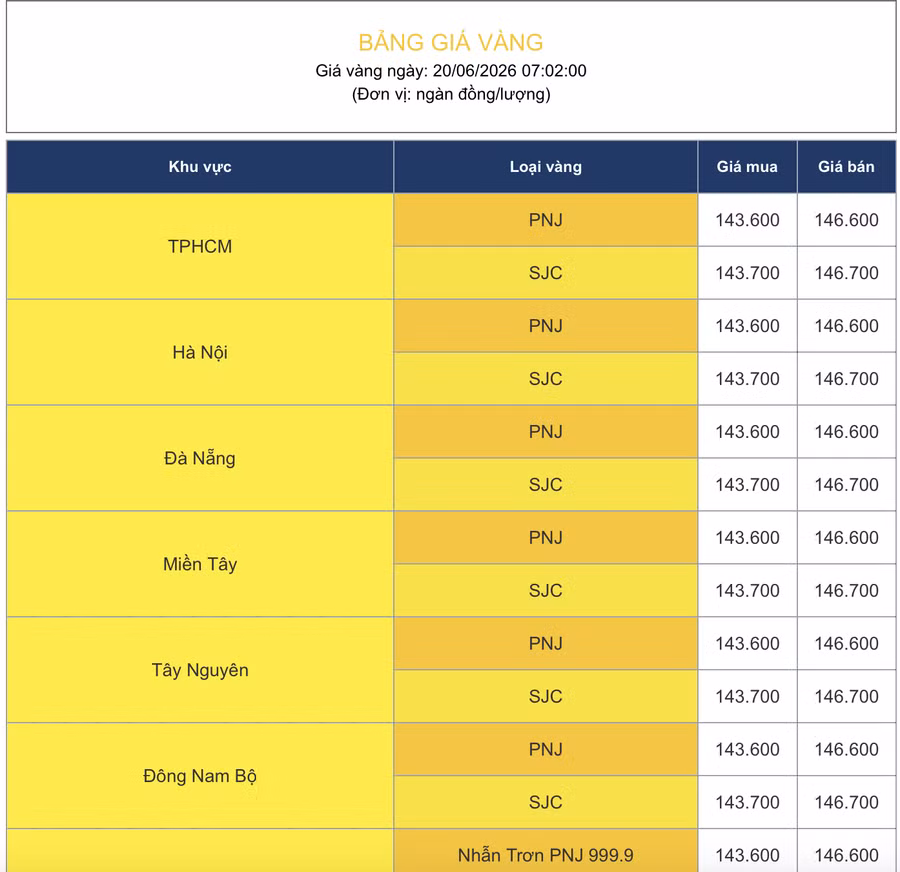The width and height of the screenshot is (900, 872).
Task: Click buy price 143.700 for Đà Nẵng SJC
Action: 747,485
